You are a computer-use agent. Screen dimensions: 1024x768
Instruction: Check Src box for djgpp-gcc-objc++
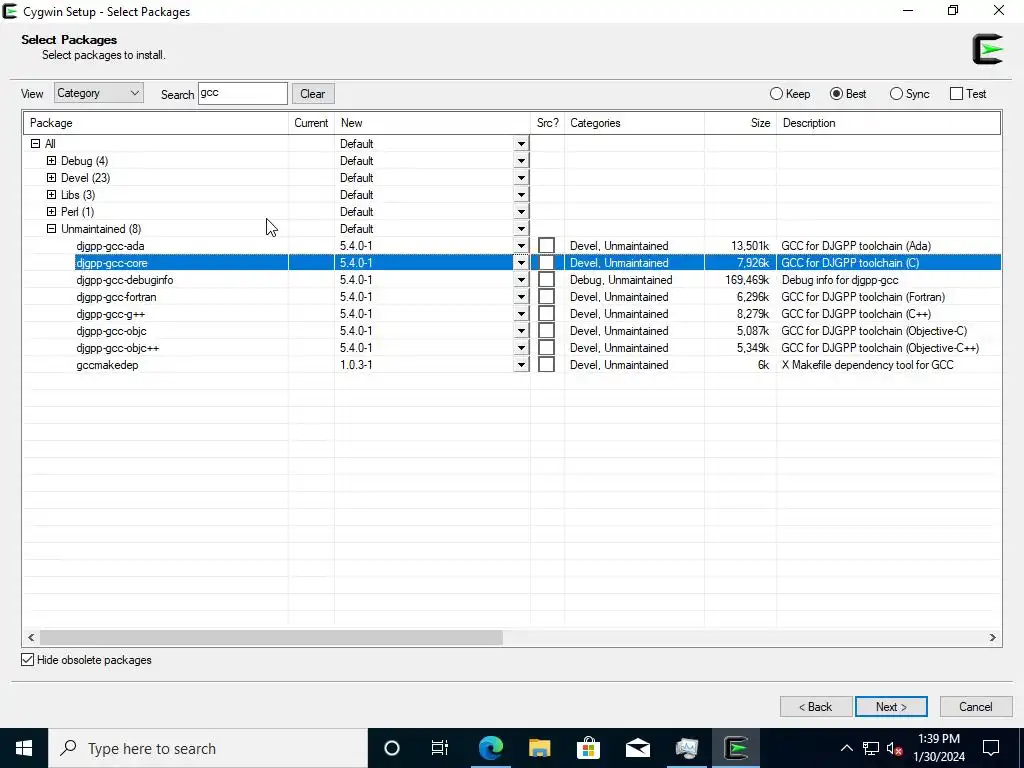(x=547, y=347)
